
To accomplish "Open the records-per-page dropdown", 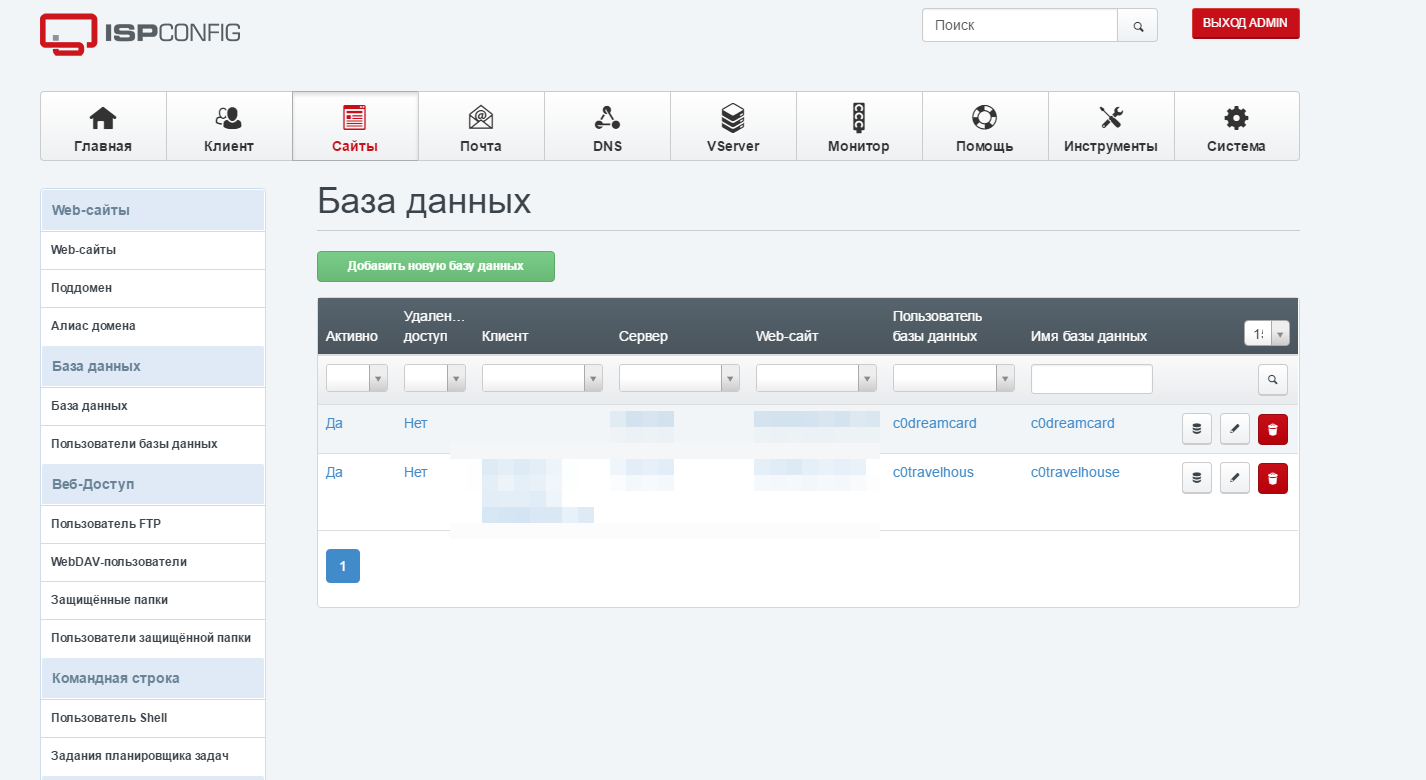I will click(x=1267, y=333).
